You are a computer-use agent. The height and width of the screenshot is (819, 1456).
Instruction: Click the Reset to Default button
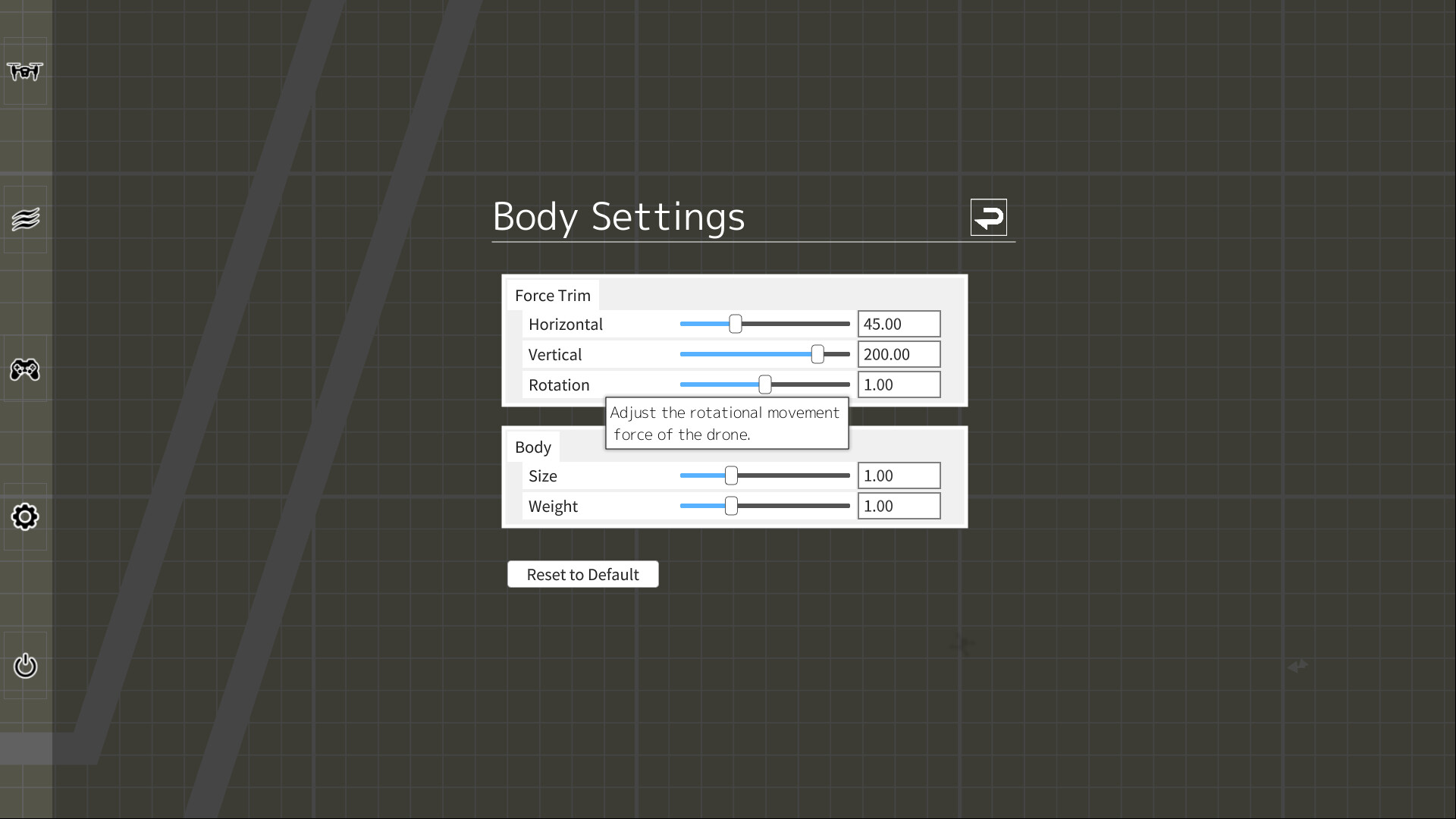[x=582, y=574]
